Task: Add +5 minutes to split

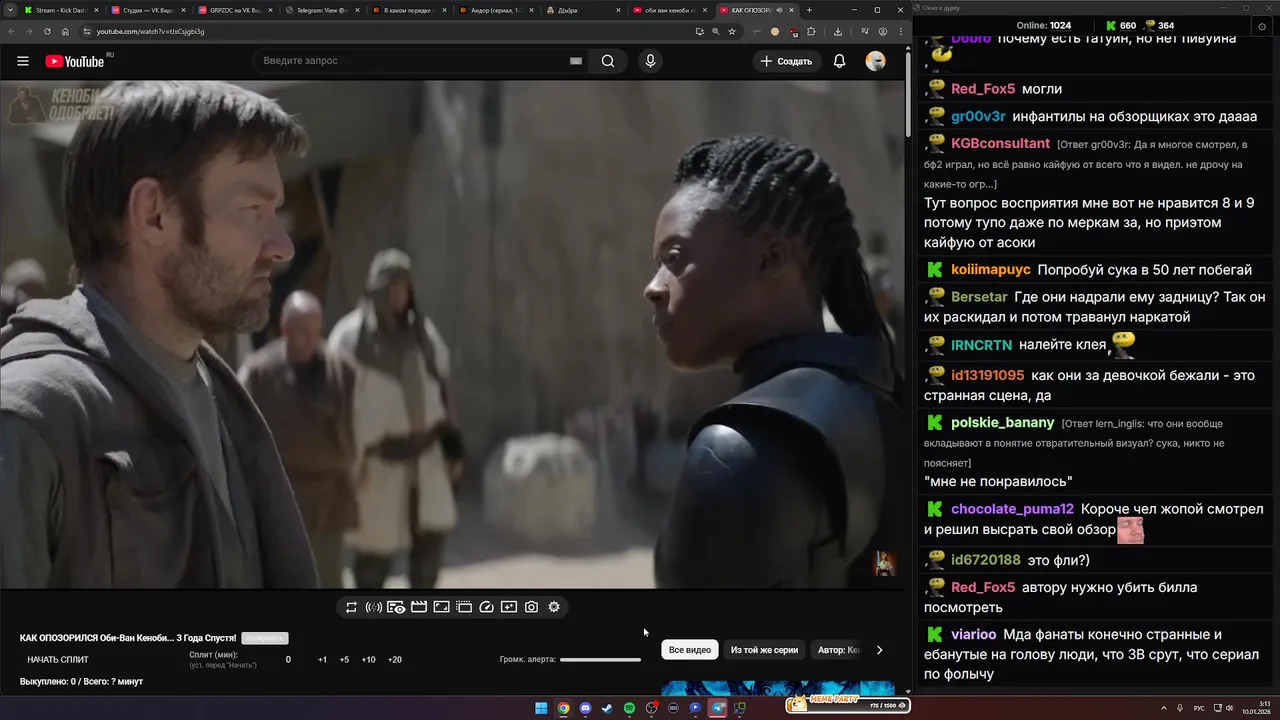Action: (344, 660)
